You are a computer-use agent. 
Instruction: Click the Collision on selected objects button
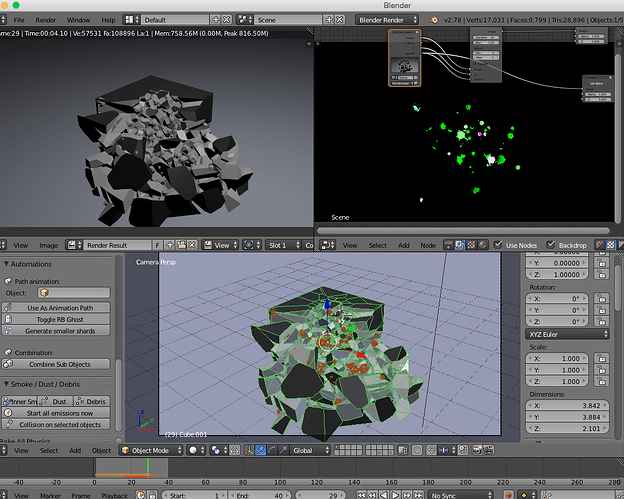[56, 425]
